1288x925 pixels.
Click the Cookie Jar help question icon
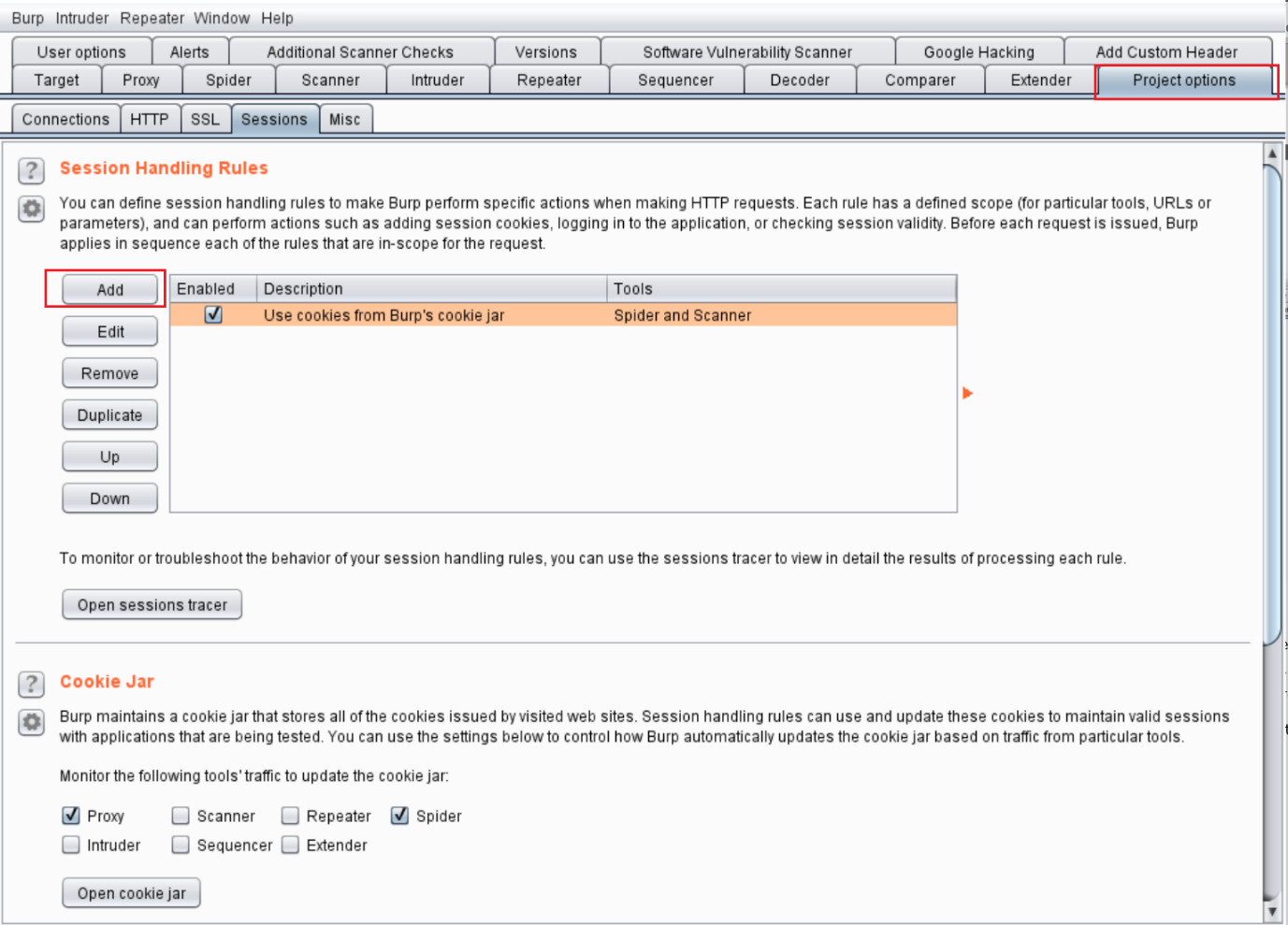[31, 684]
